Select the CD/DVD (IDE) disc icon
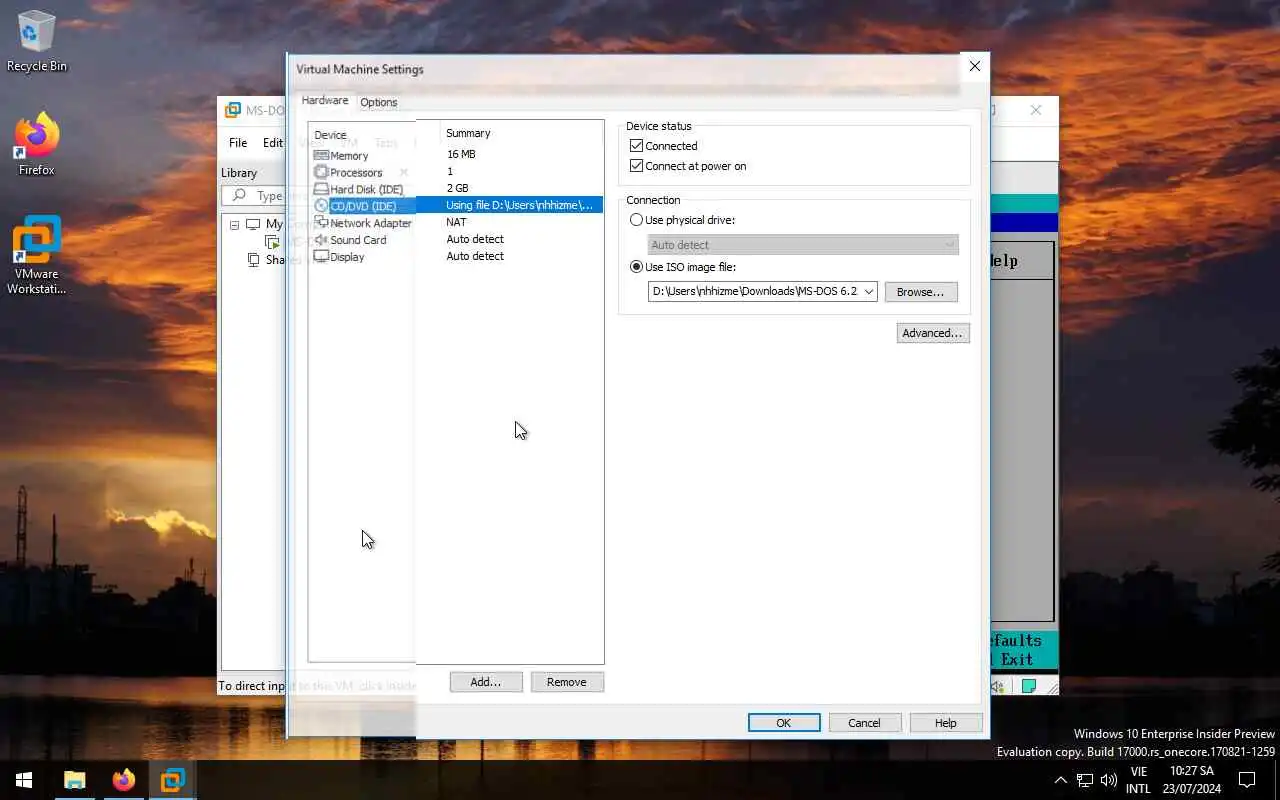 pos(321,206)
